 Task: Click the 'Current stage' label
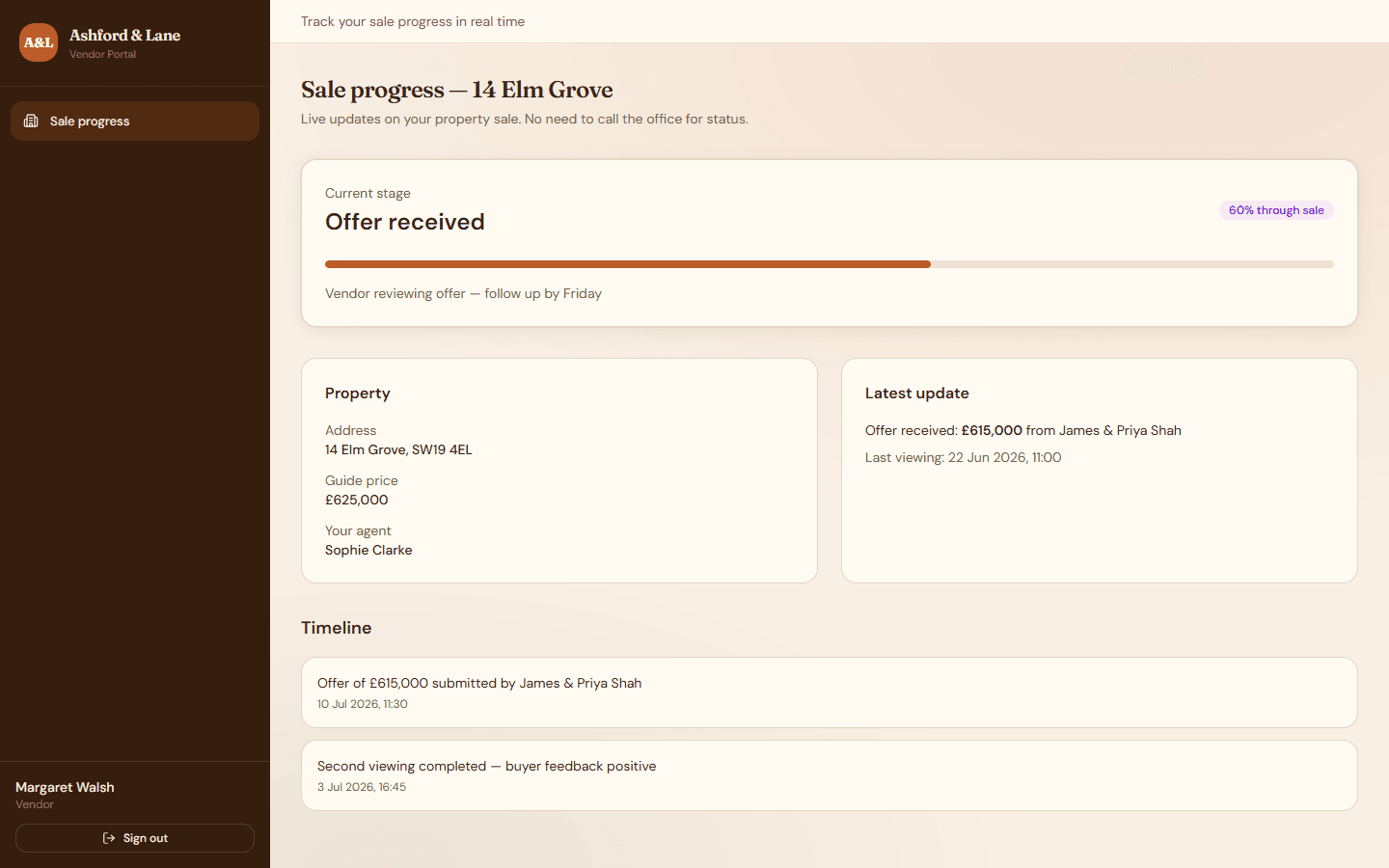click(368, 193)
